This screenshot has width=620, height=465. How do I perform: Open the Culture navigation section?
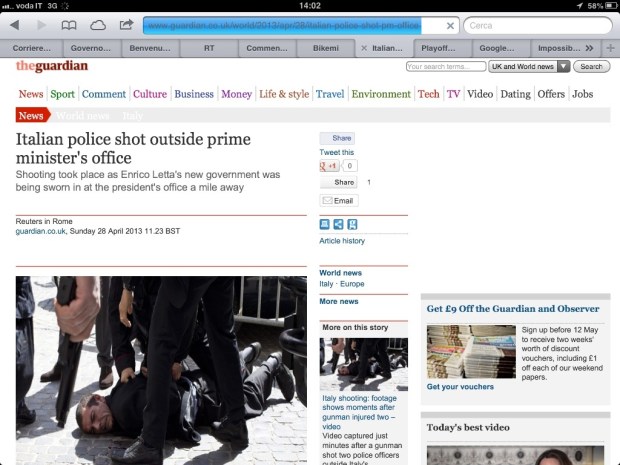(150, 94)
